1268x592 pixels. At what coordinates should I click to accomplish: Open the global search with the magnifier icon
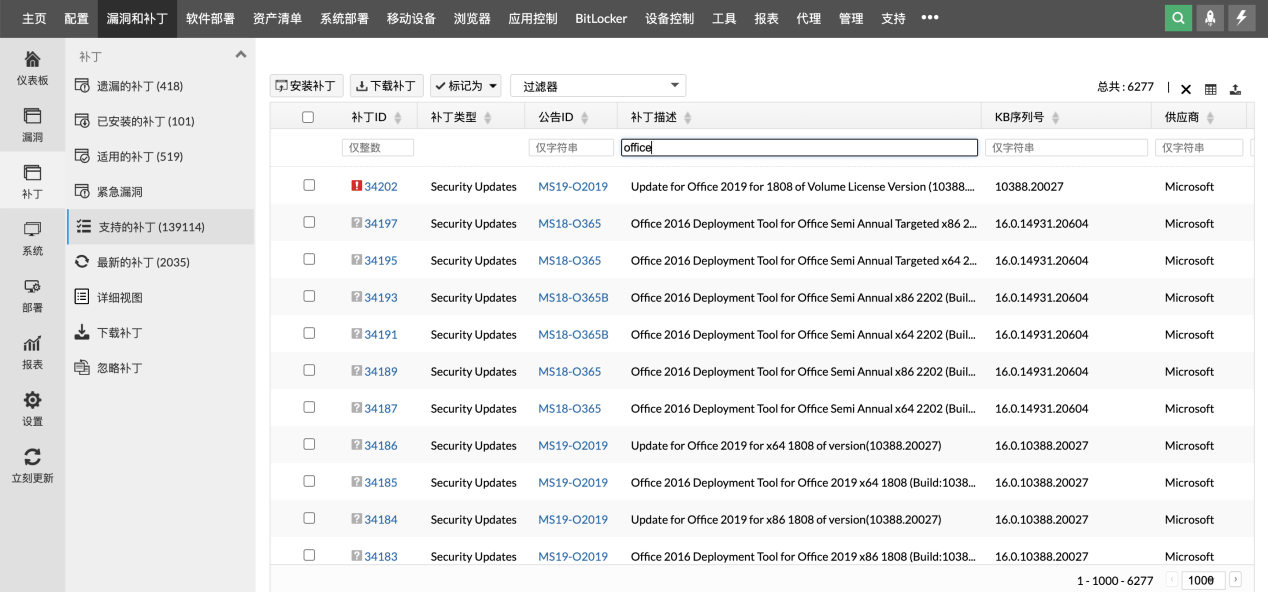(x=1177, y=18)
